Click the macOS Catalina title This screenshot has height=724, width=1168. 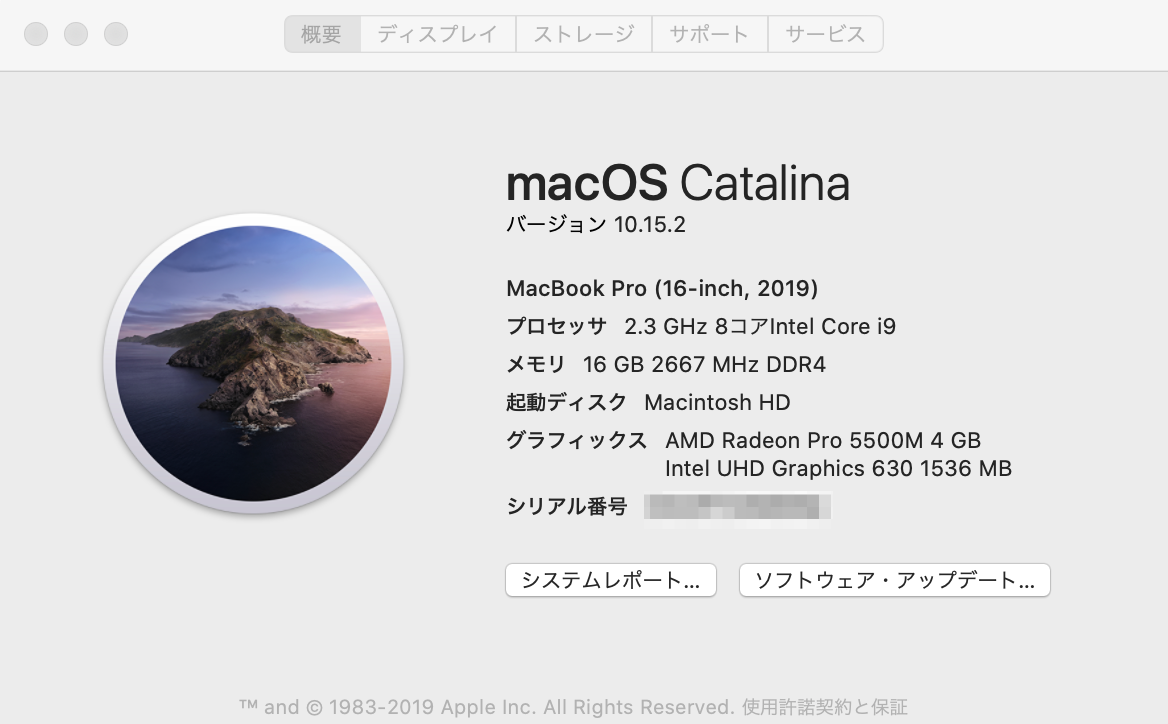[x=678, y=182]
